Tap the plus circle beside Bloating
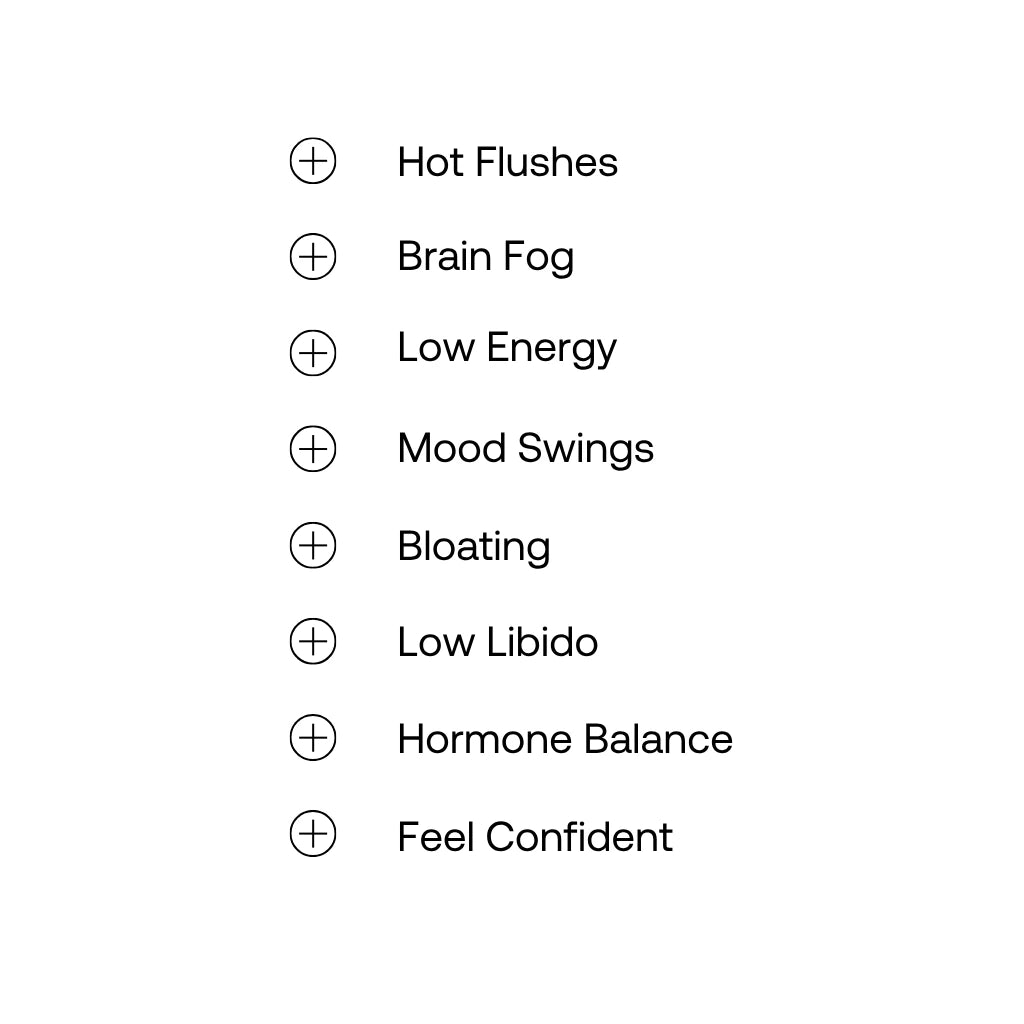 (313, 545)
